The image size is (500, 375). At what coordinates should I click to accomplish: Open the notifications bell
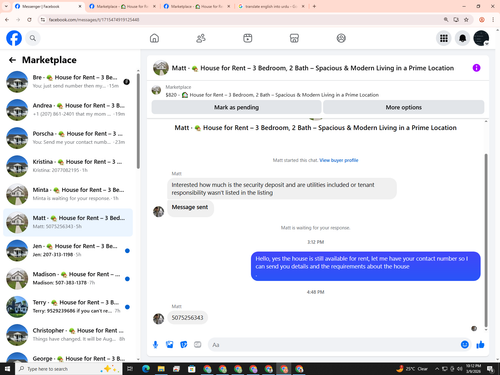click(462, 38)
